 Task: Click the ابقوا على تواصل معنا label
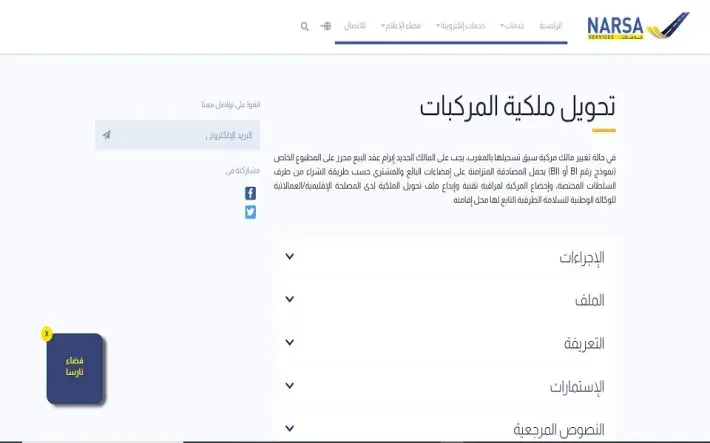tap(231, 105)
